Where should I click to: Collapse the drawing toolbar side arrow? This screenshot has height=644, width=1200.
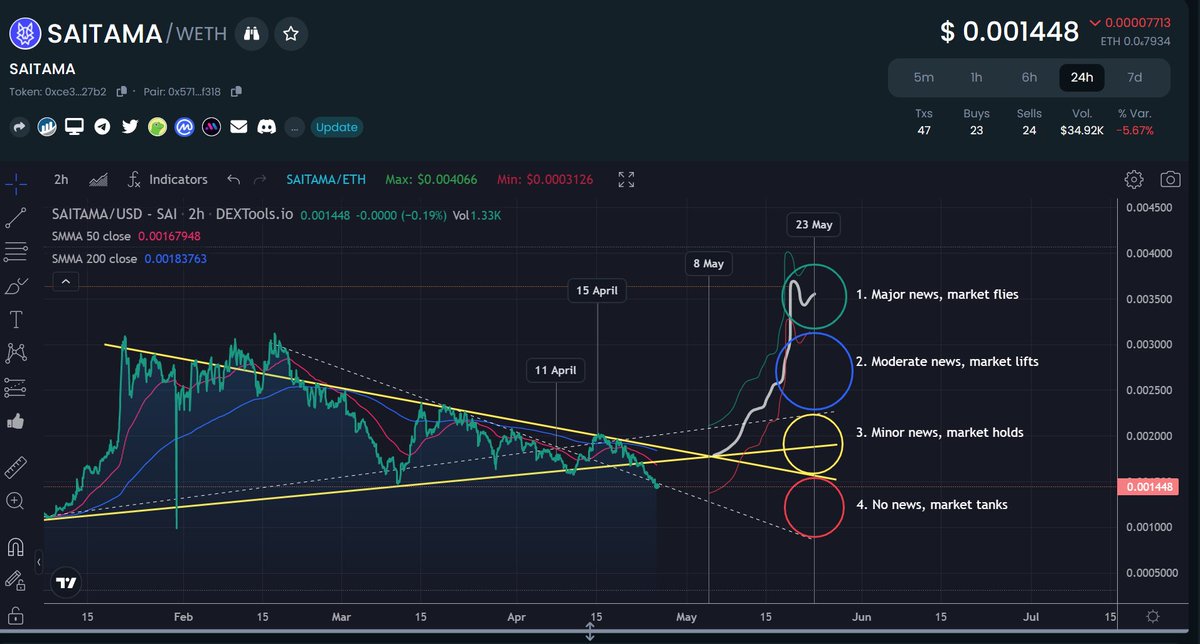pos(39,564)
